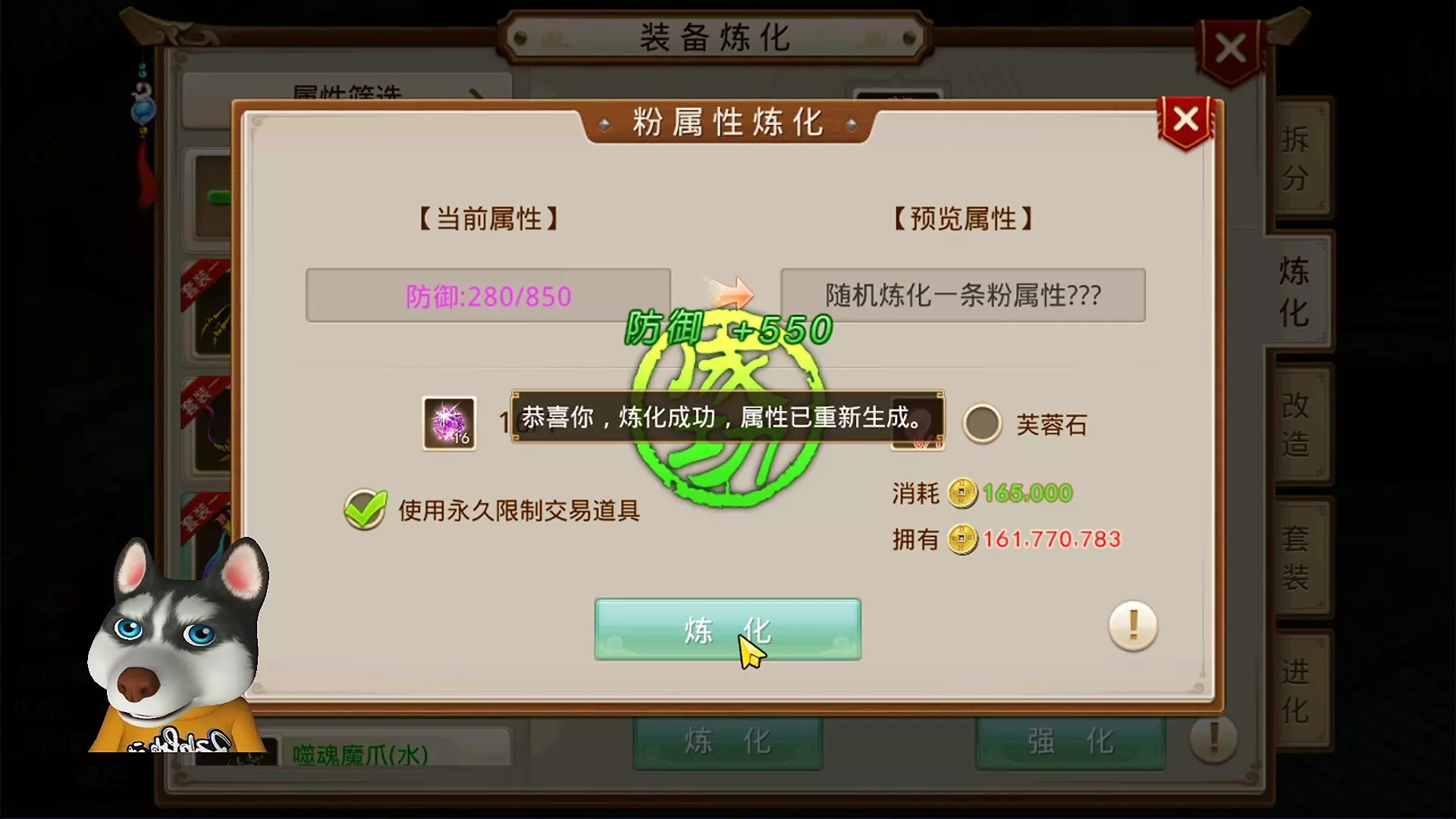Click the gold coin icon beside 消耗
This screenshot has height=819, width=1456.
pyautogui.click(x=962, y=493)
